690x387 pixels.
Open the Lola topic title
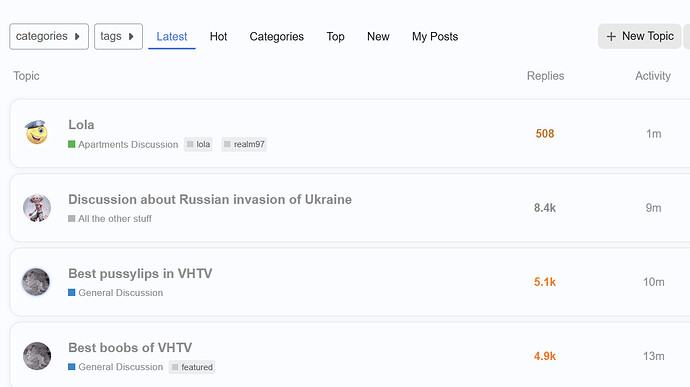pyautogui.click(x=81, y=125)
